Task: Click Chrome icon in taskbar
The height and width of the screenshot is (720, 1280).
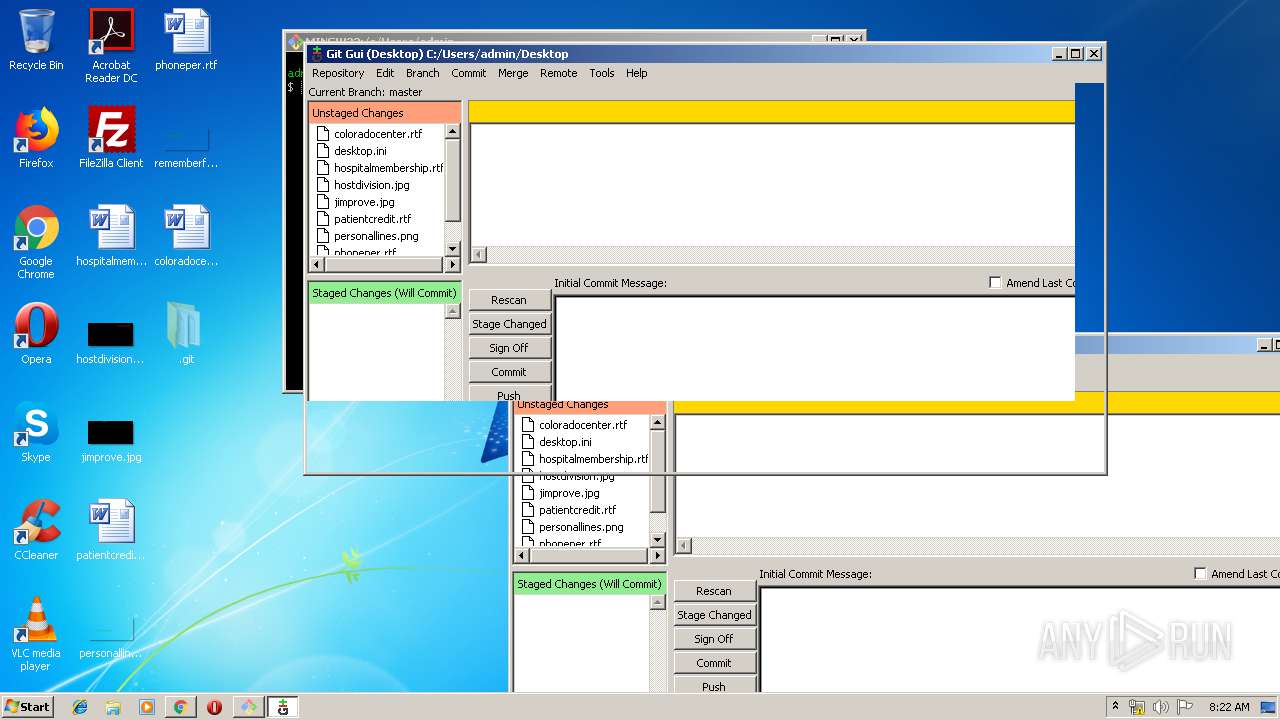Action: pyautogui.click(x=180, y=707)
